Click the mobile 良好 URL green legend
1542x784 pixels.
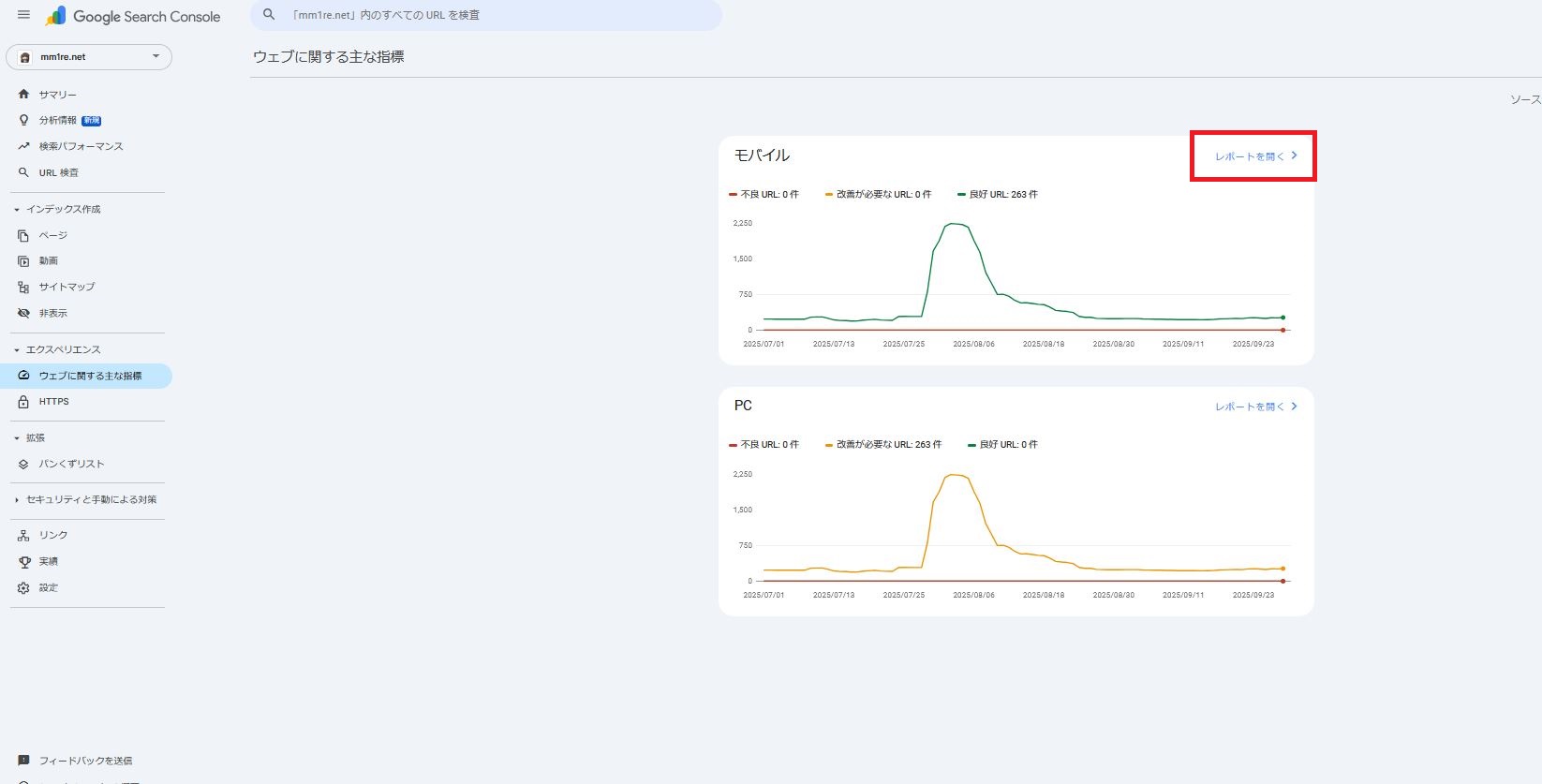click(998, 195)
